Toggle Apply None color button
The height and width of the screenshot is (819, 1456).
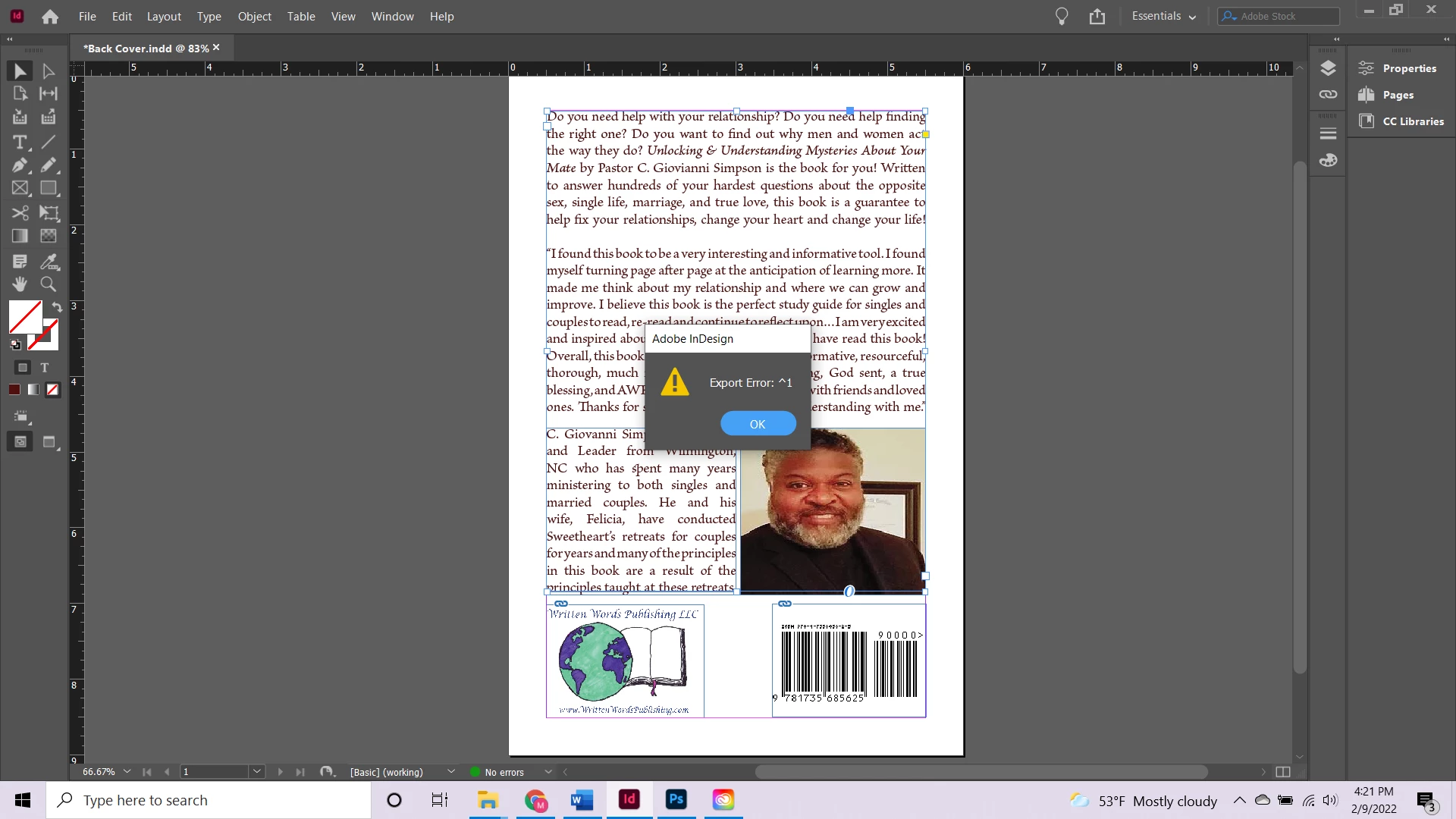tap(52, 390)
